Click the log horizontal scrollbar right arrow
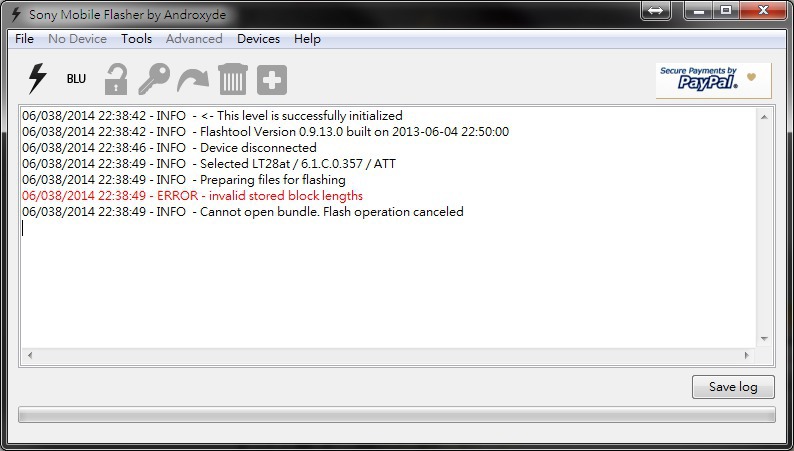 tap(747, 355)
